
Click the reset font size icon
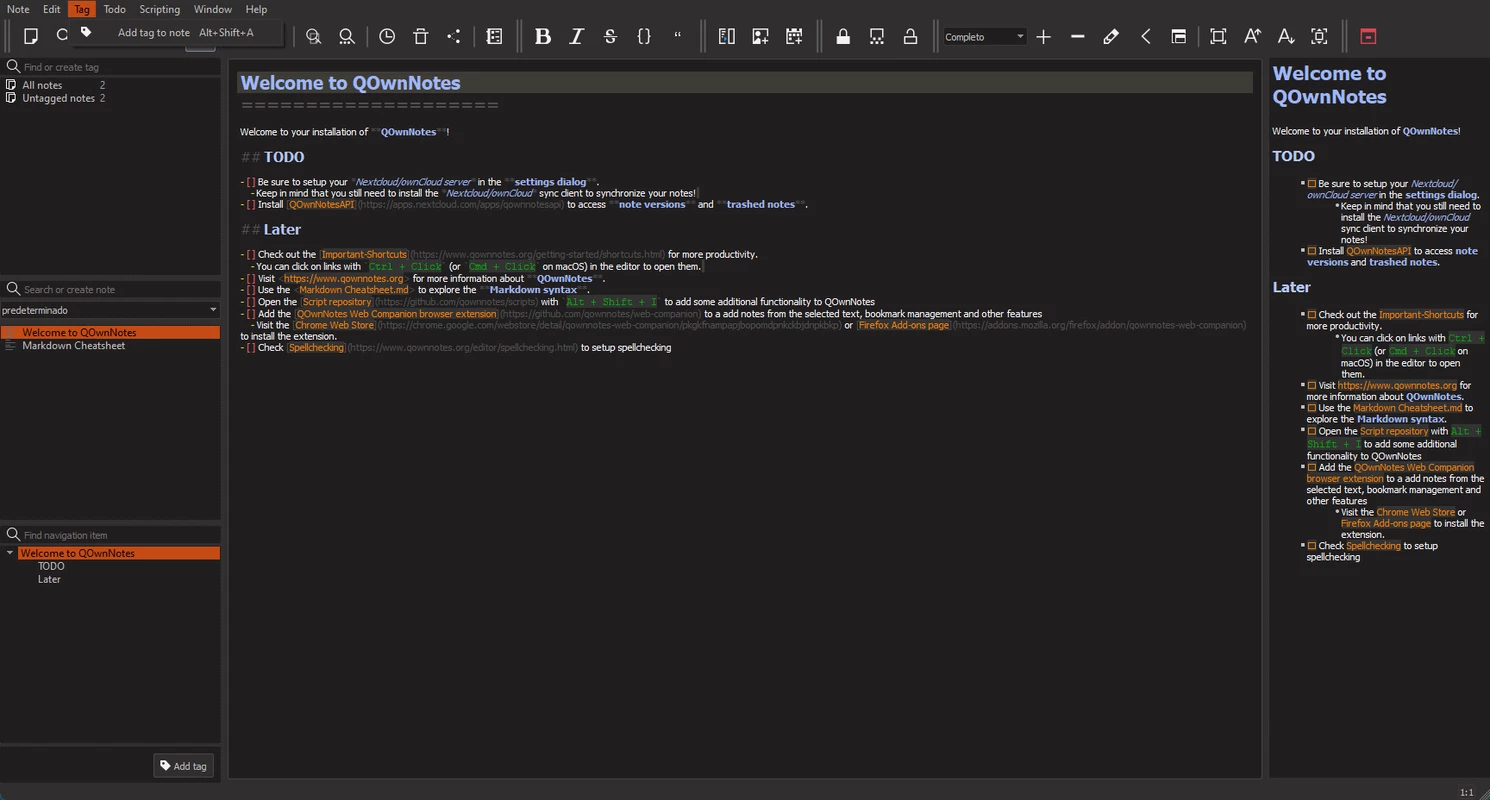pyautogui.click(x=1319, y=36)
